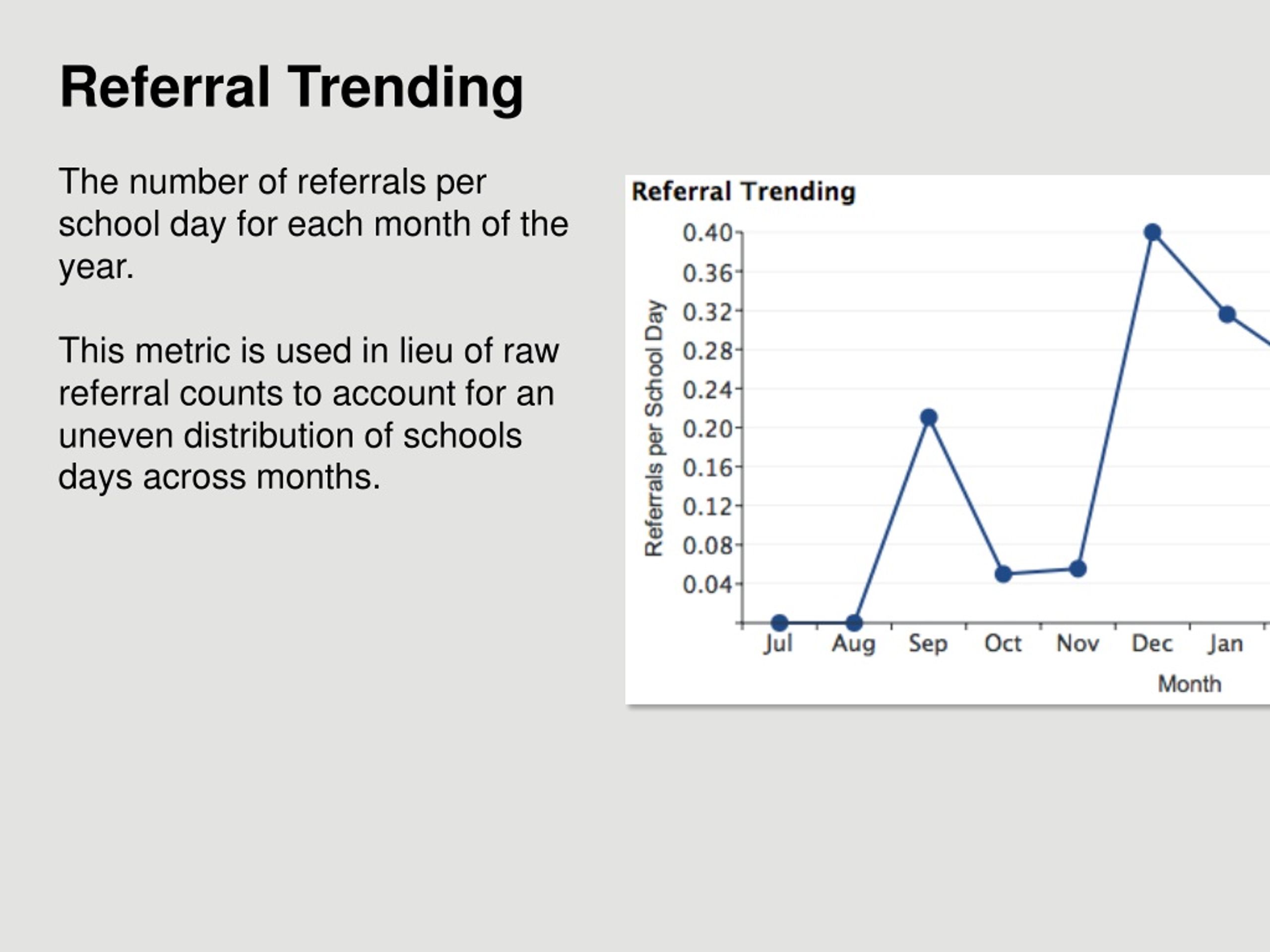Click the 0.08 y-axis value

click(708, 545)
